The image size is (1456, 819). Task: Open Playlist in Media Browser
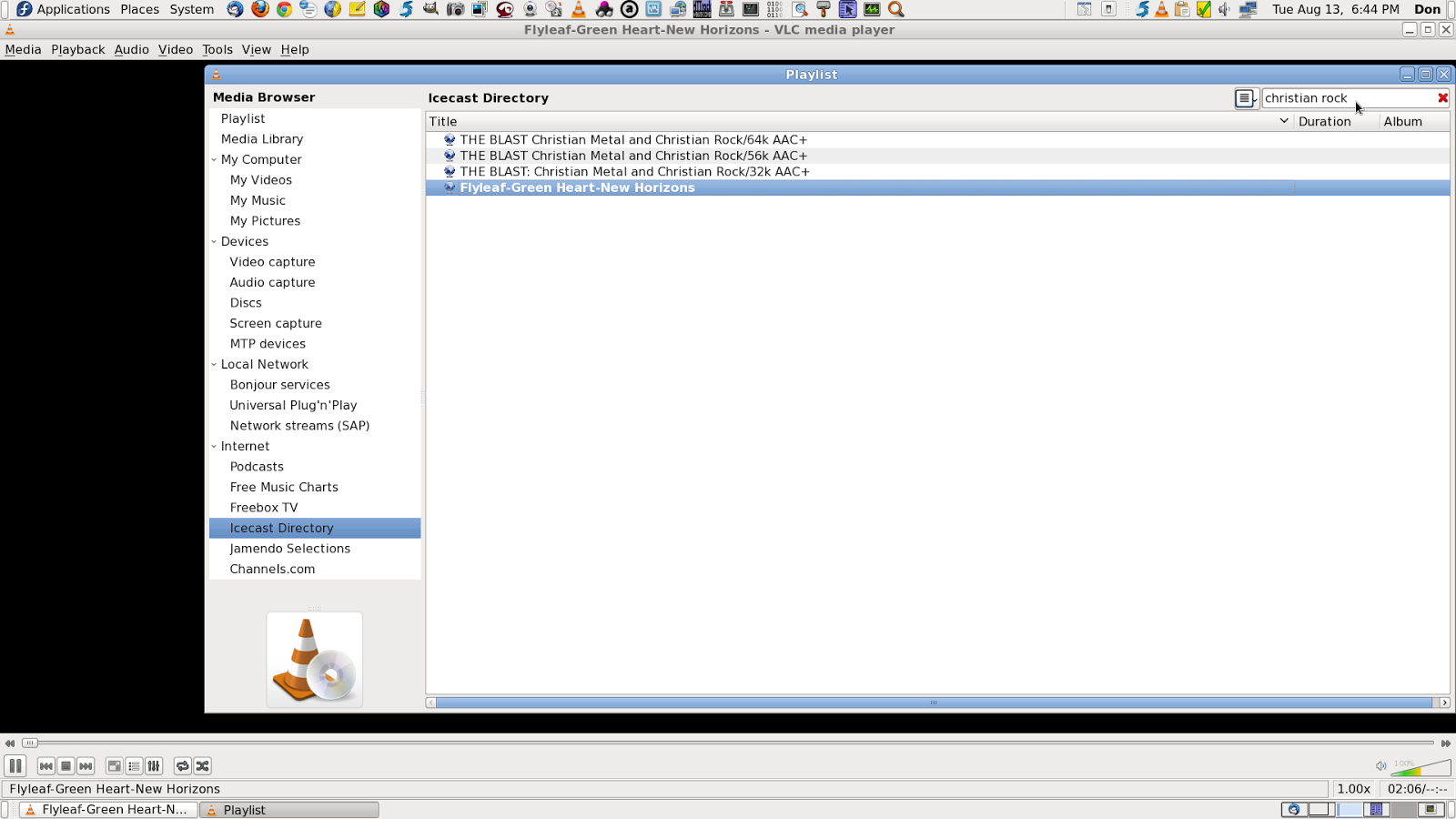[243, 119]
